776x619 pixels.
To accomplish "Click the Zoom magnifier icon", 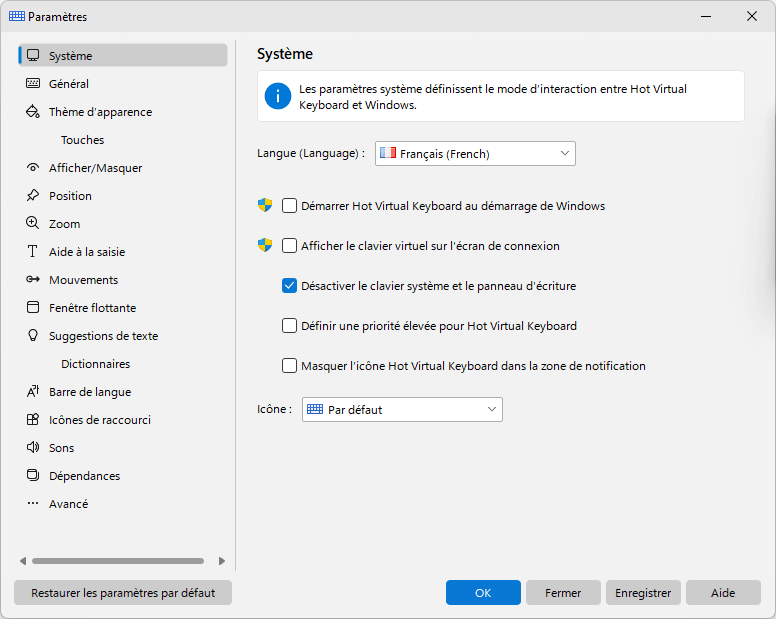I will tap(33, 223).
